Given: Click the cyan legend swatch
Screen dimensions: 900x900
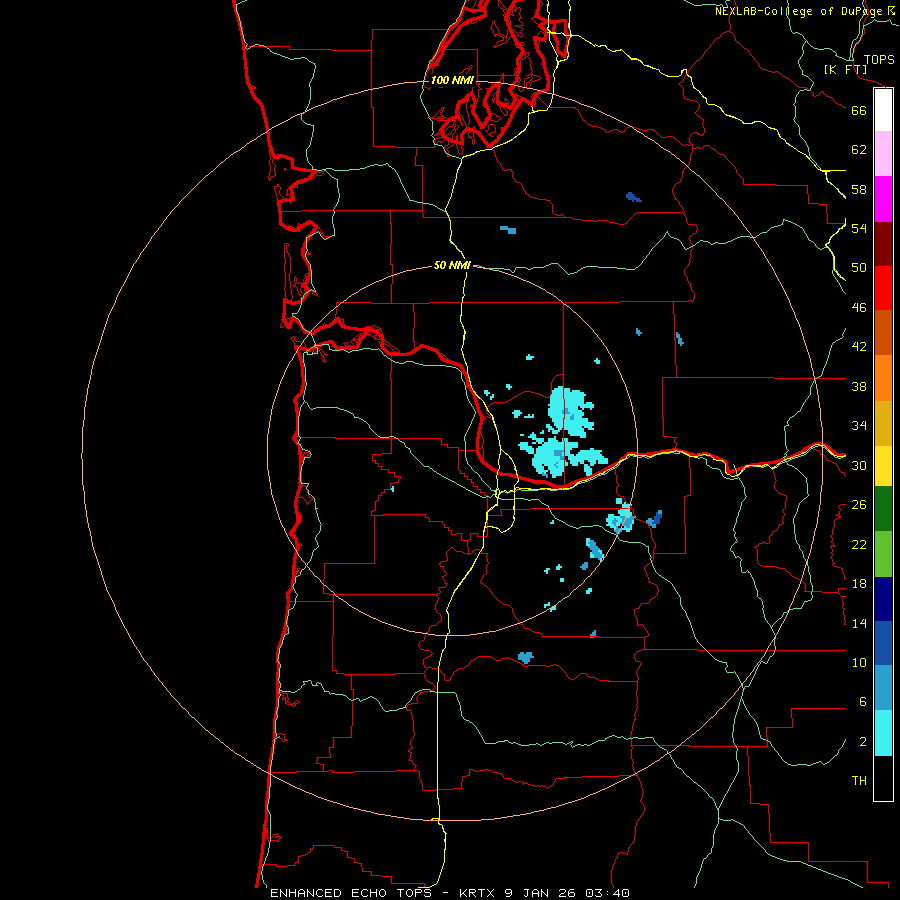Looking at the screenshot, I should 883,733.
